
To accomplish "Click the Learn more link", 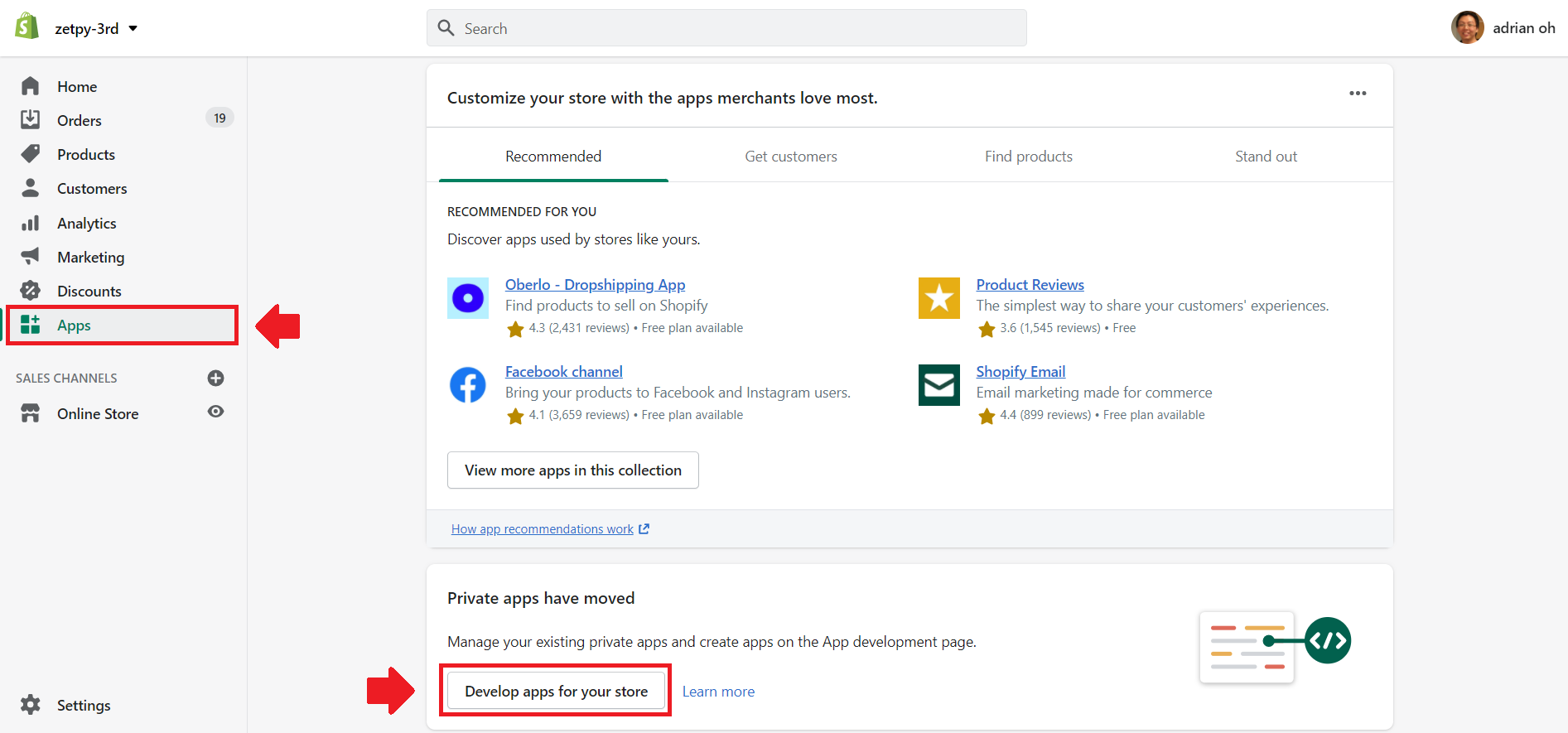I will pyautogui.click(x=718, y=692).
